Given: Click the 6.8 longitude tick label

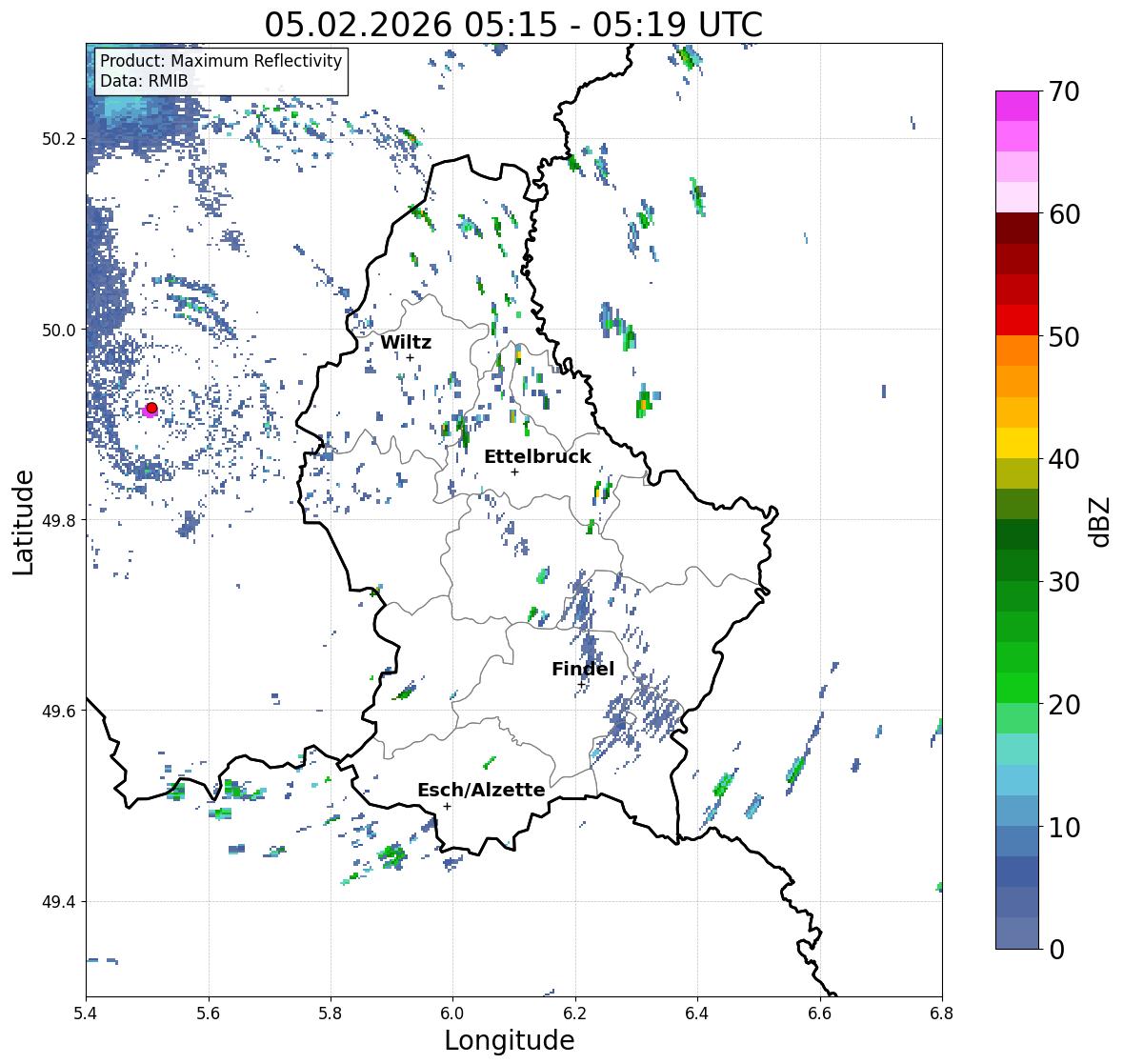Looking at the screenshot, I should [942, 1013].
